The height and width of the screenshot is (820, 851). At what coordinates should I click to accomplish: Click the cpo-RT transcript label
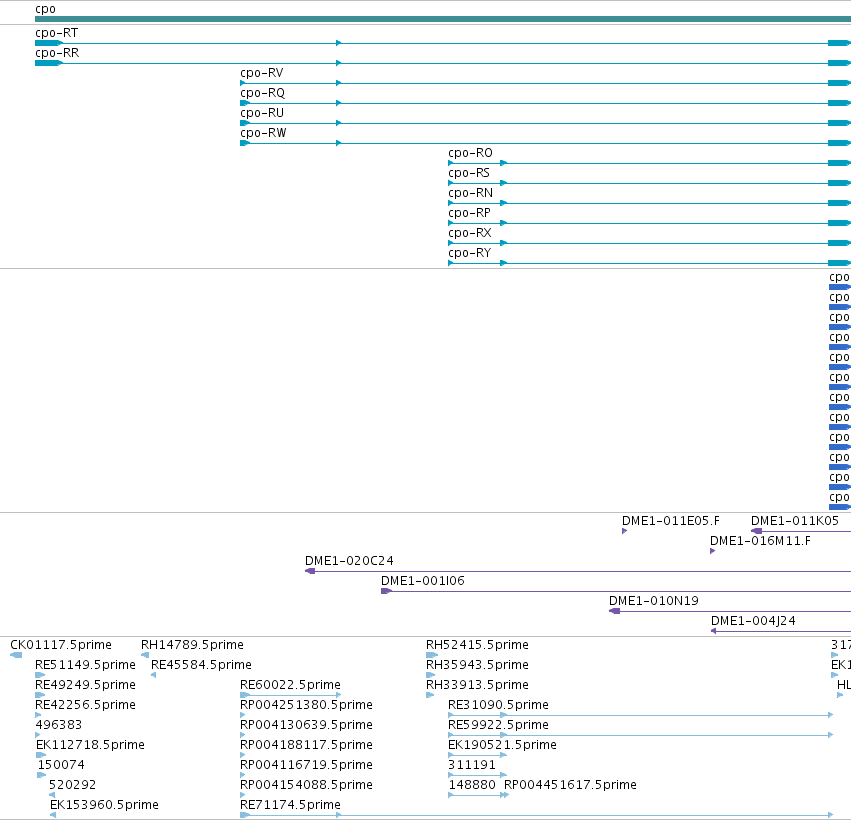tap(56, 33)
